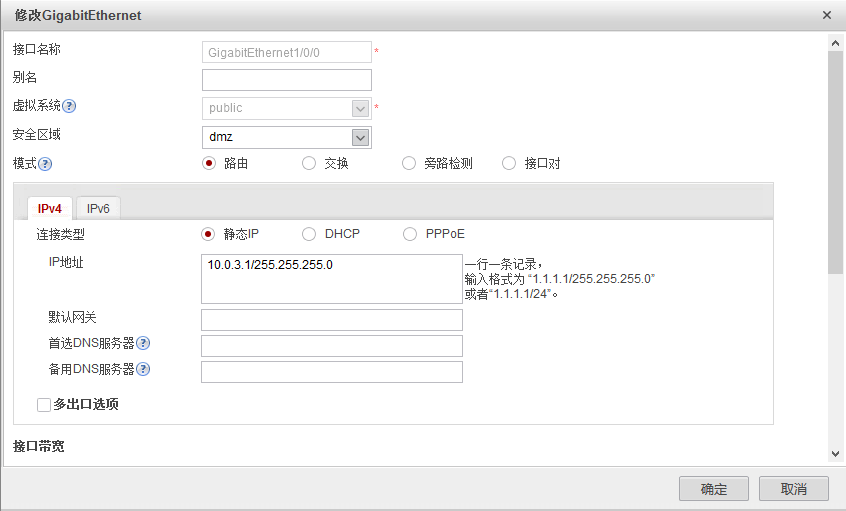
Task: Choose PPPoE connection type
Action: pos(409,234)
